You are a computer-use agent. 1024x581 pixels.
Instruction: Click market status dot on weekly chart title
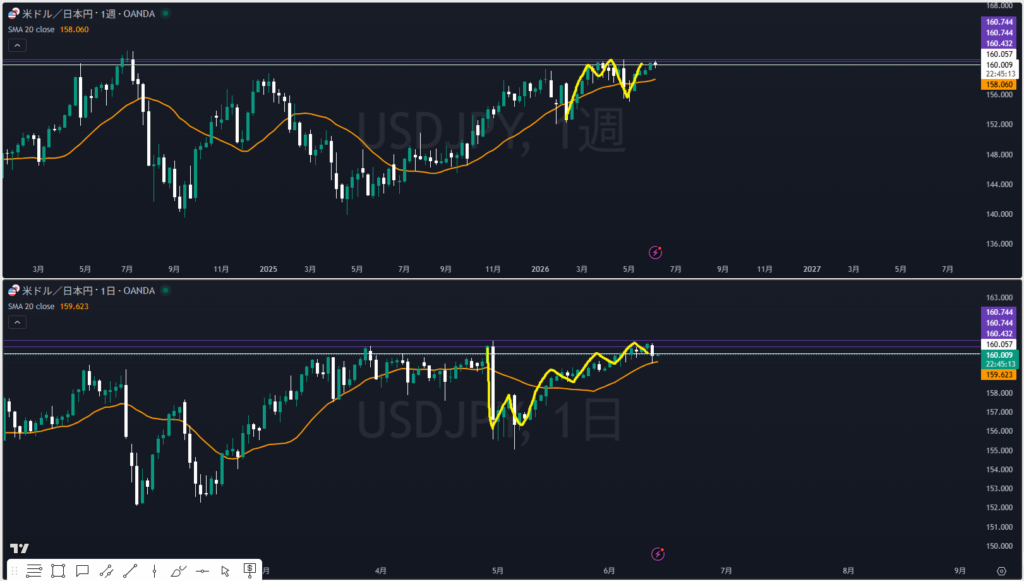[164, 14]
